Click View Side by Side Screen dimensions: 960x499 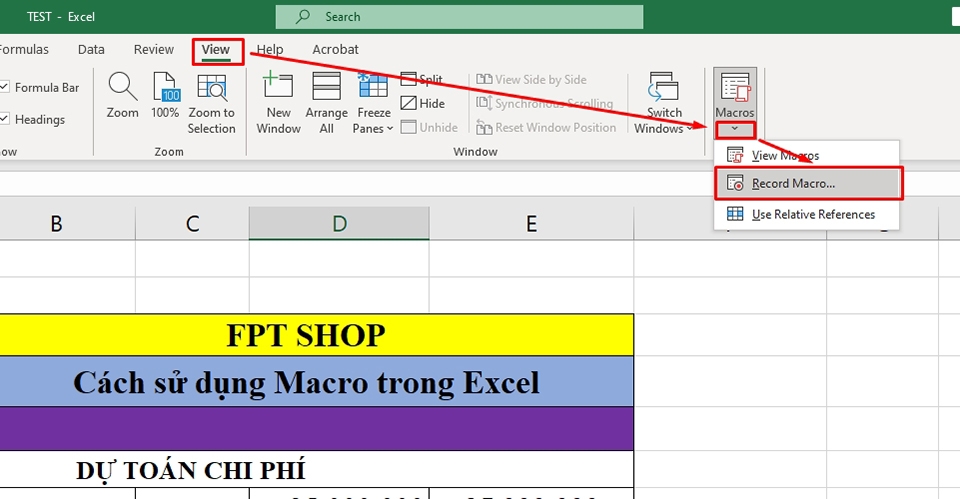click(x=531, y=80)
